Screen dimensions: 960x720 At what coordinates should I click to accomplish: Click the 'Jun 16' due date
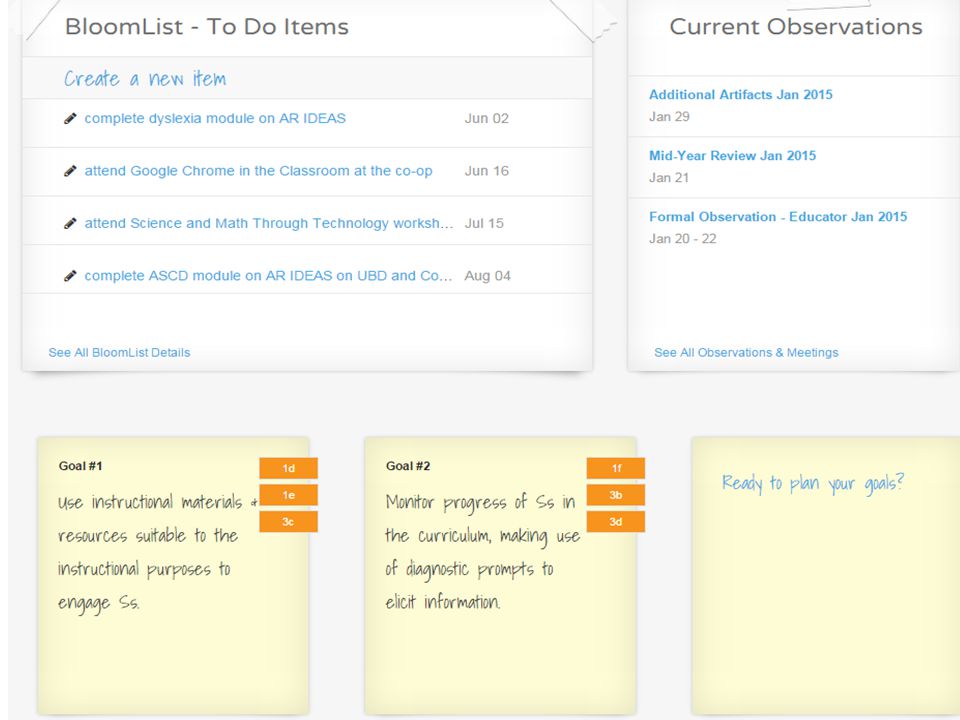click(487, 171)
